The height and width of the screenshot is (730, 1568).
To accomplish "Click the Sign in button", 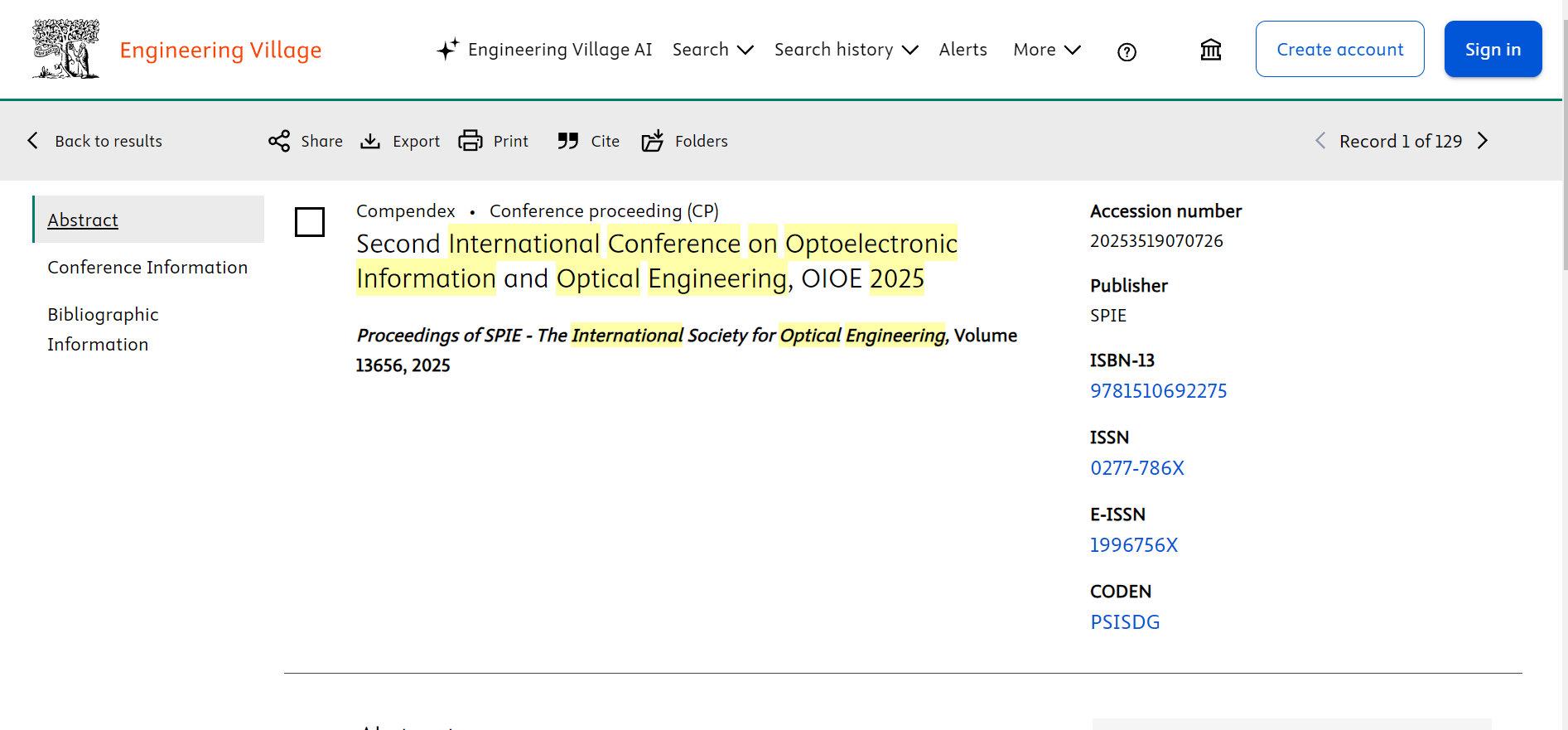I will [x=1493, y=49].
